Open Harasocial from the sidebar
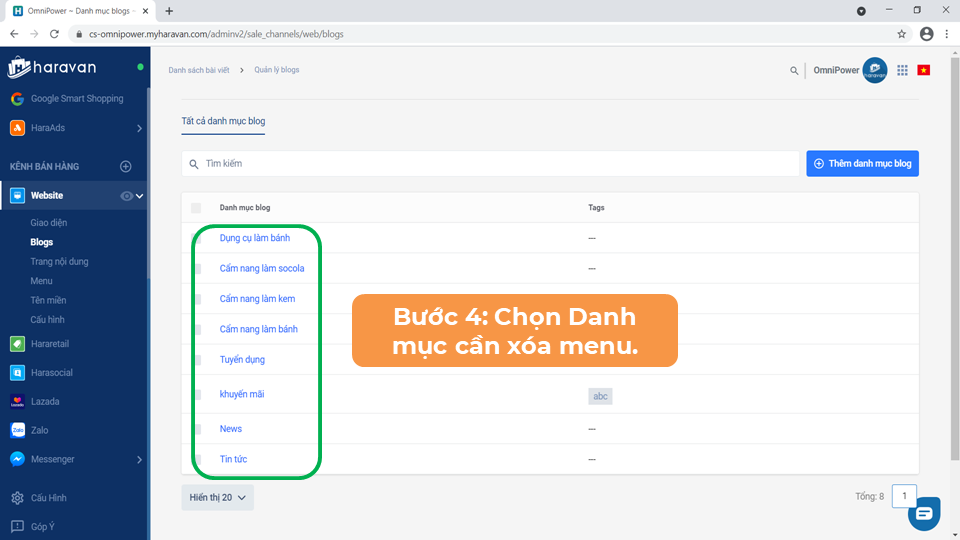Image resolution: width=960 pixels, height=540 pixels. click(x=17, y=373)
